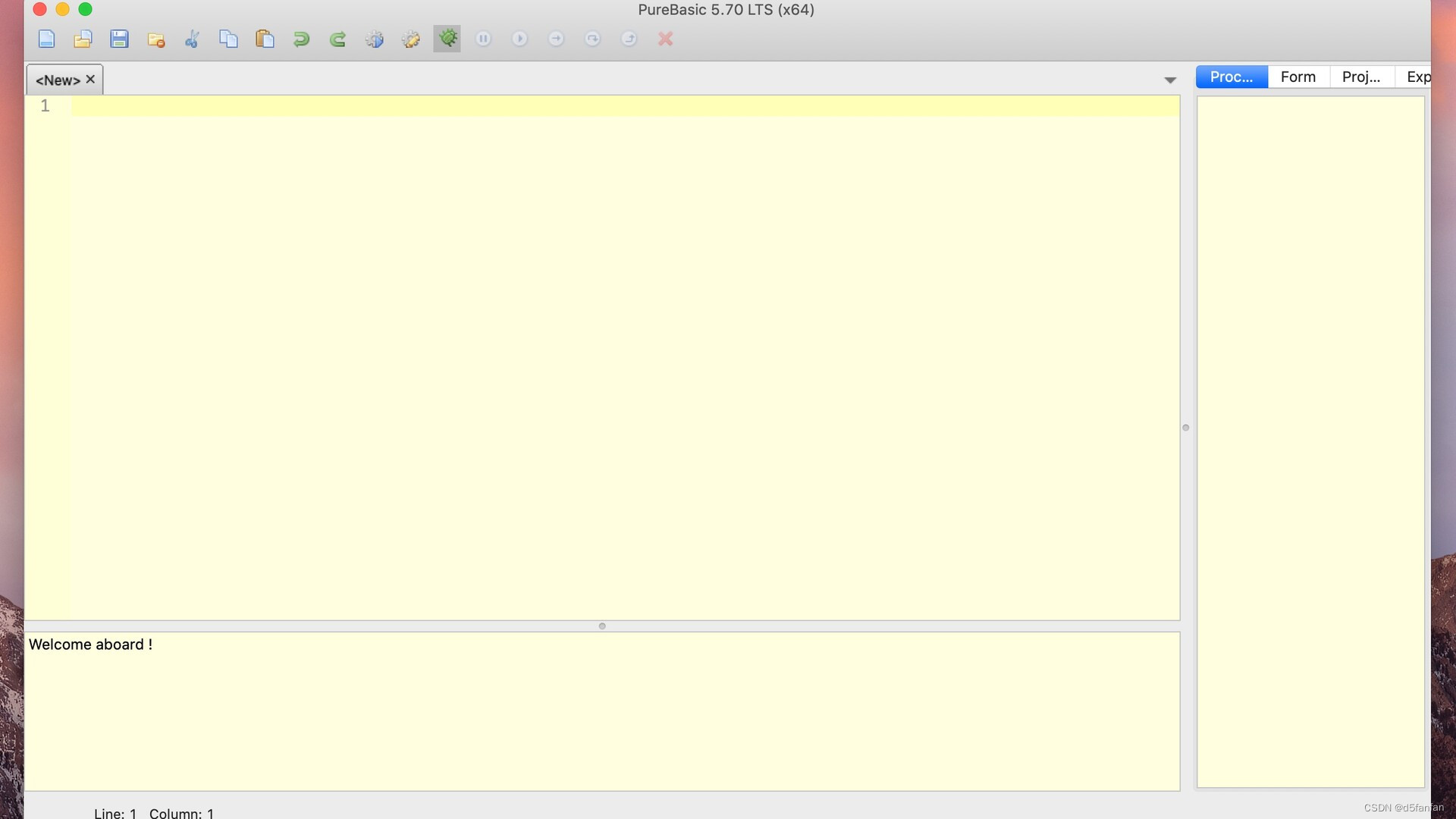Viewport: 1456px width, 819px height.
Task: Click inside the code editor line 1
Action: click(x=303, y=106)
